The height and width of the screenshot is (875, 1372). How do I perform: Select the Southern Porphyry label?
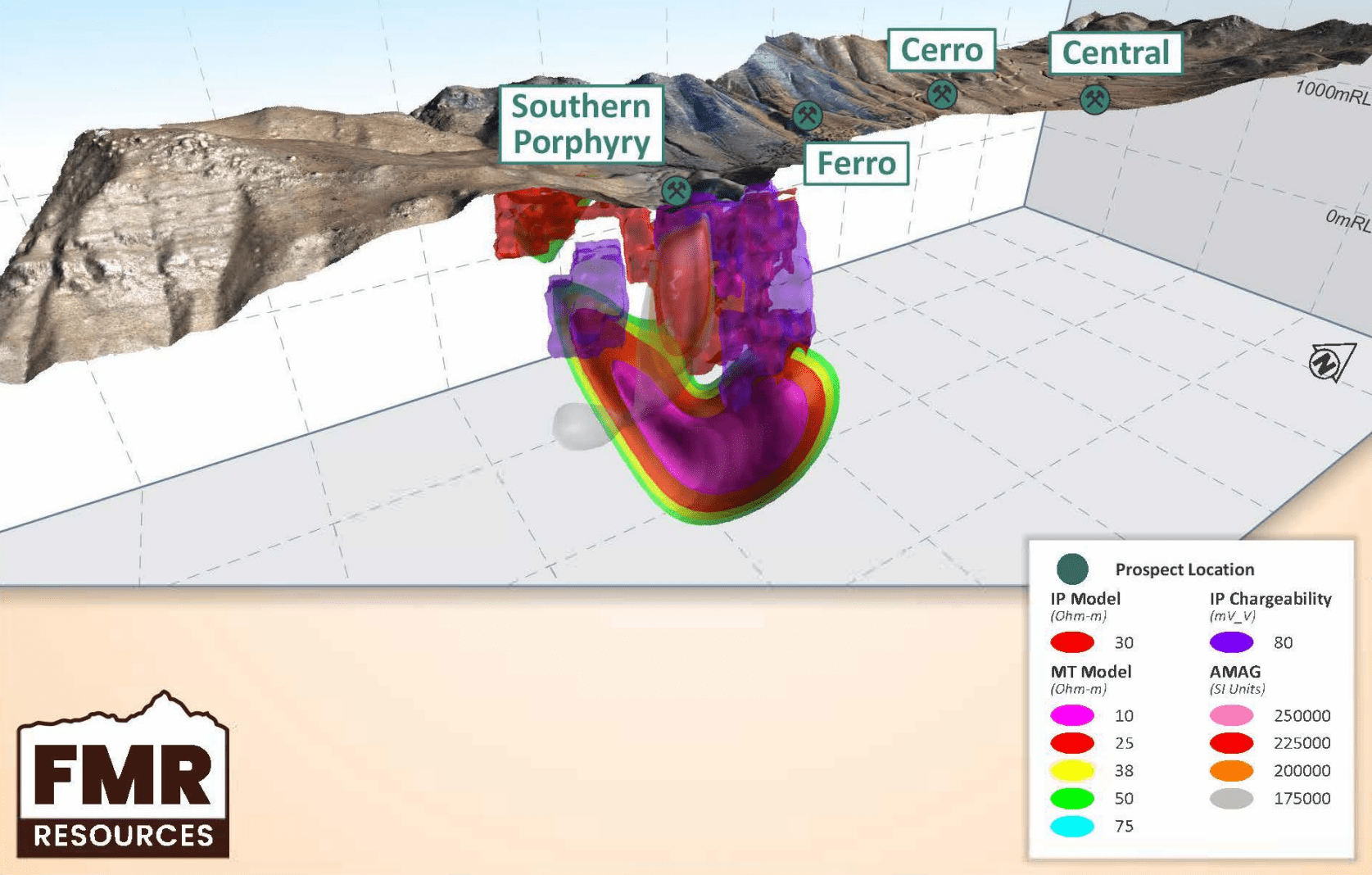pyautogui.click(x=581, y=125)
